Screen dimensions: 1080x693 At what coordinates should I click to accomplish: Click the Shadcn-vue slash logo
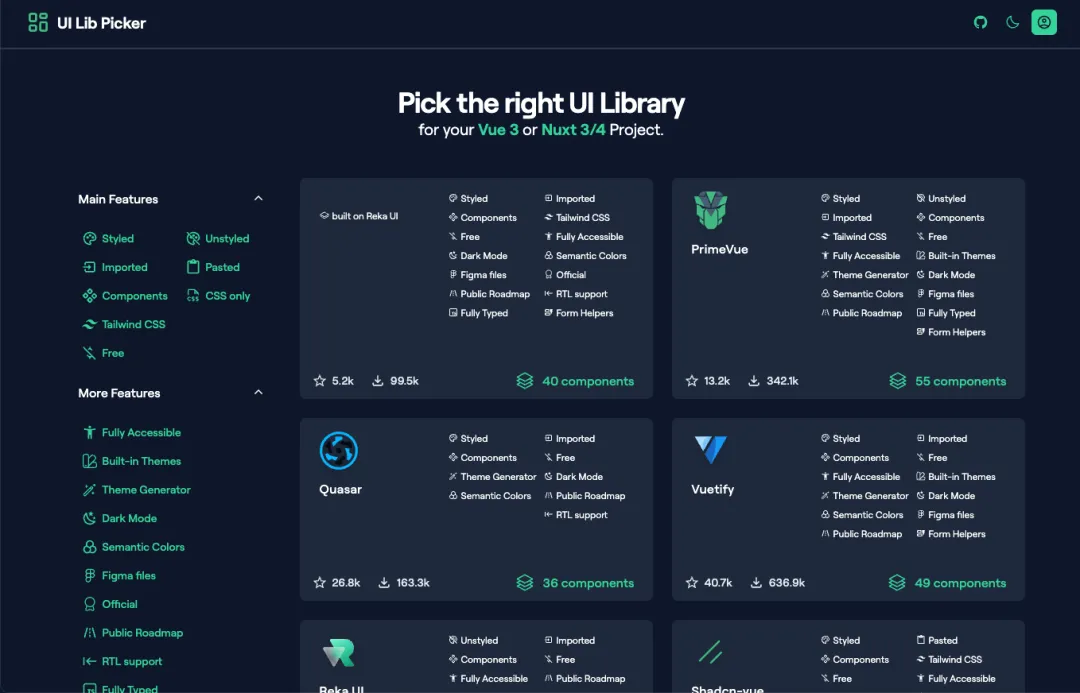pyautogui.click(x=710, y=652)
